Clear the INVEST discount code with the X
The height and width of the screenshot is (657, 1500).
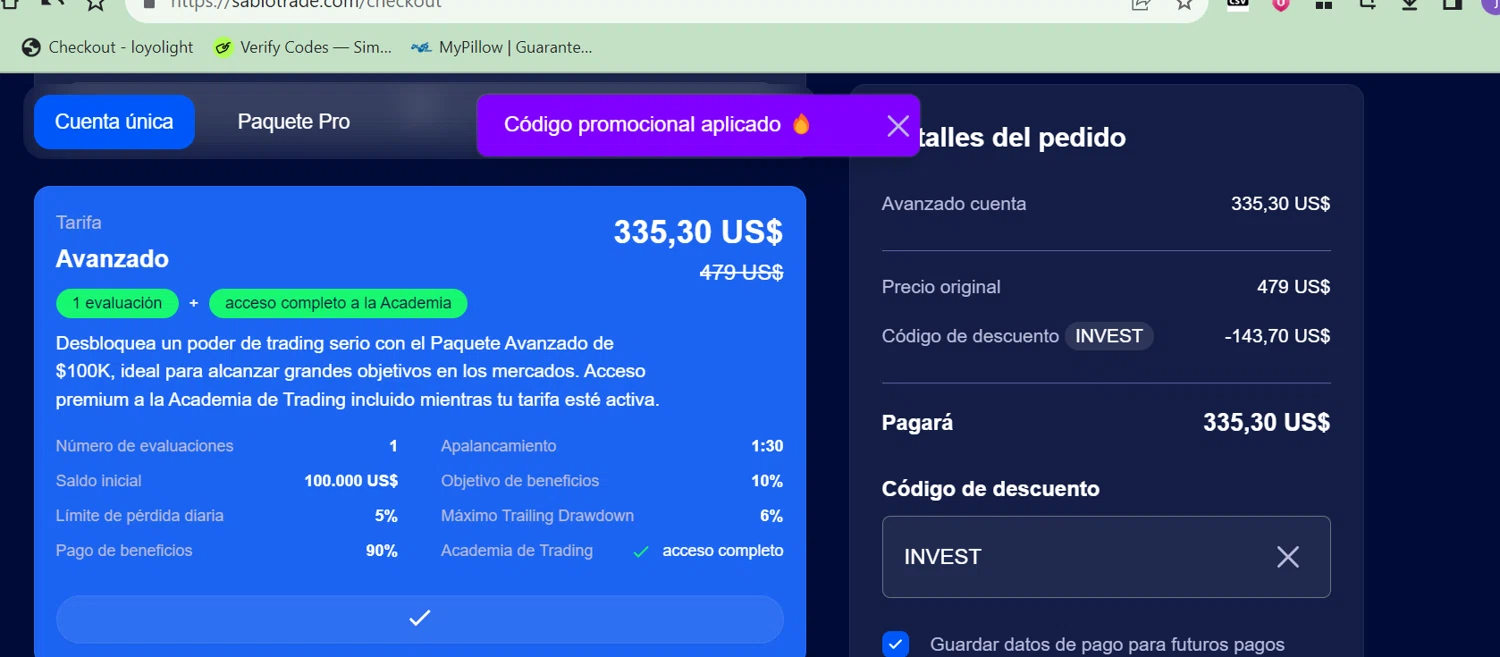tap(1287, 557)
